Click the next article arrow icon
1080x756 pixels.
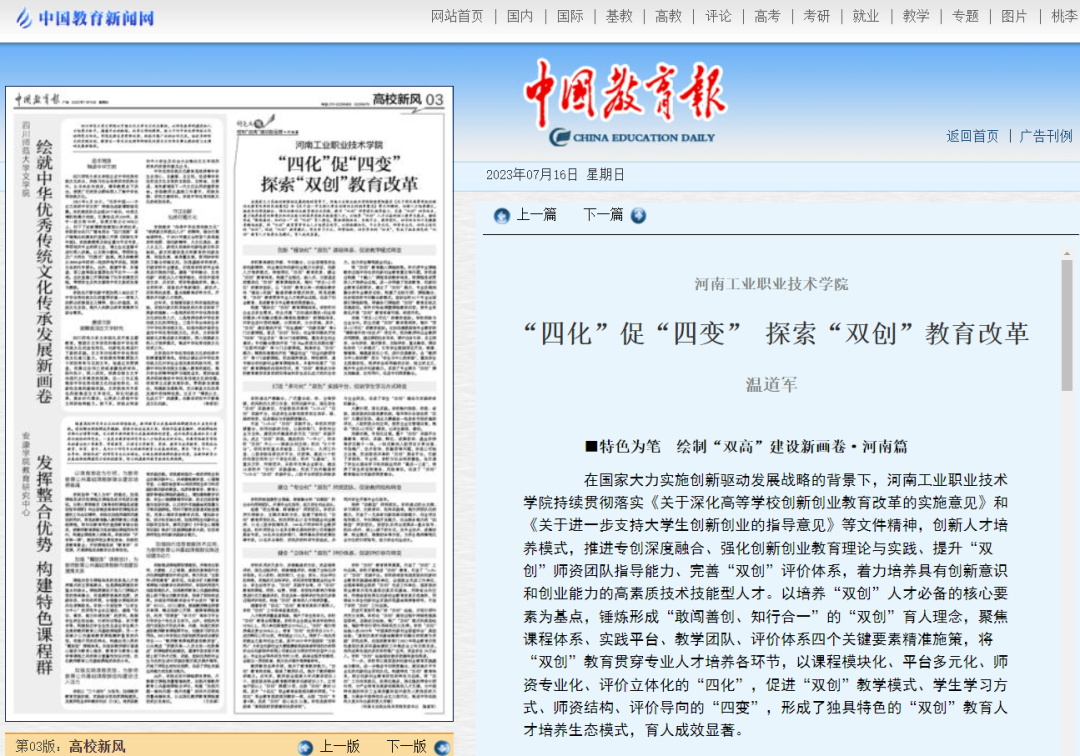pyautogui.click(x=638, y=216)
